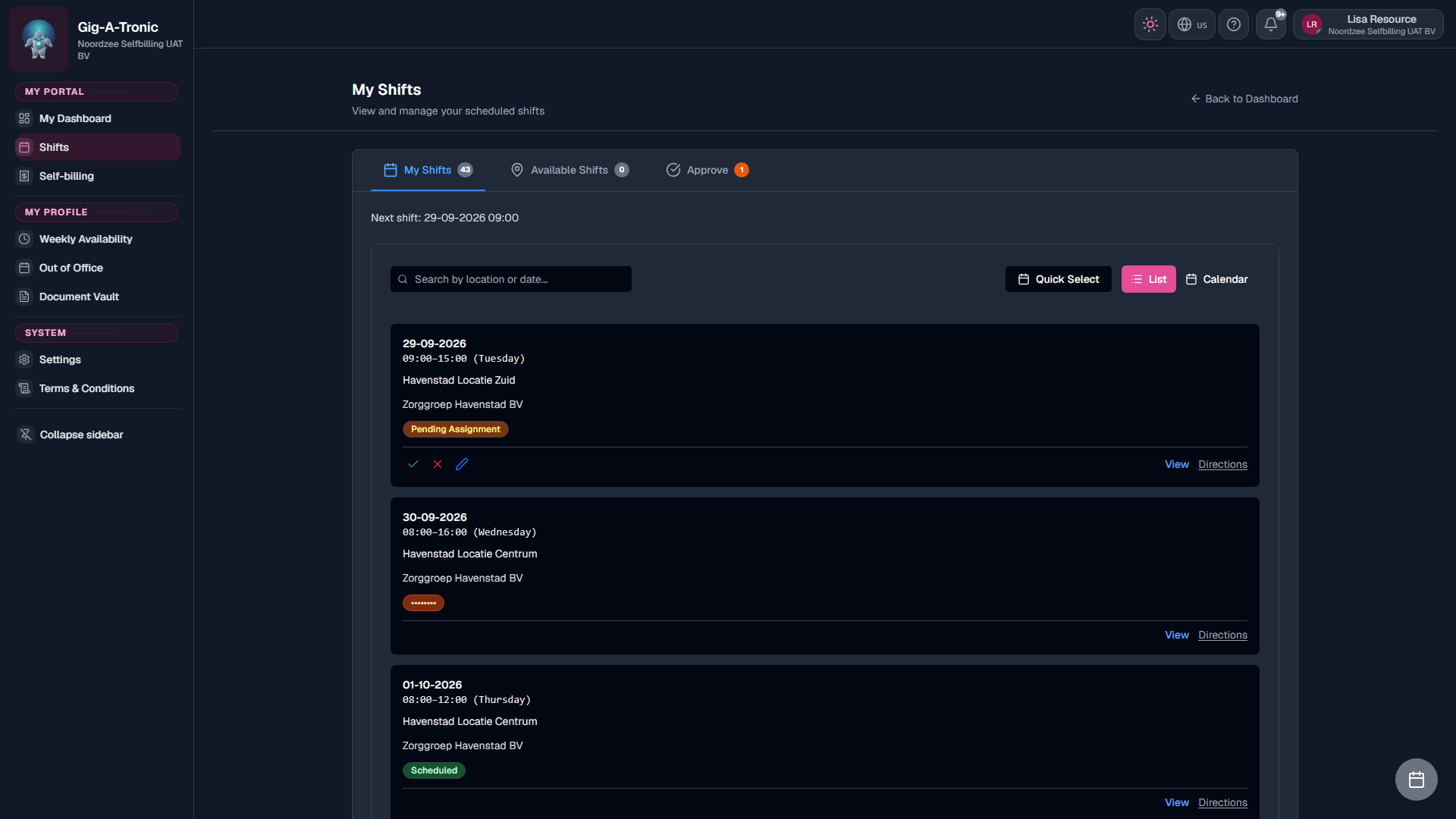Click the Scheduled status badge
Image resolution: width=1456 pixels, height=819 pixels.
pos(434,770)
